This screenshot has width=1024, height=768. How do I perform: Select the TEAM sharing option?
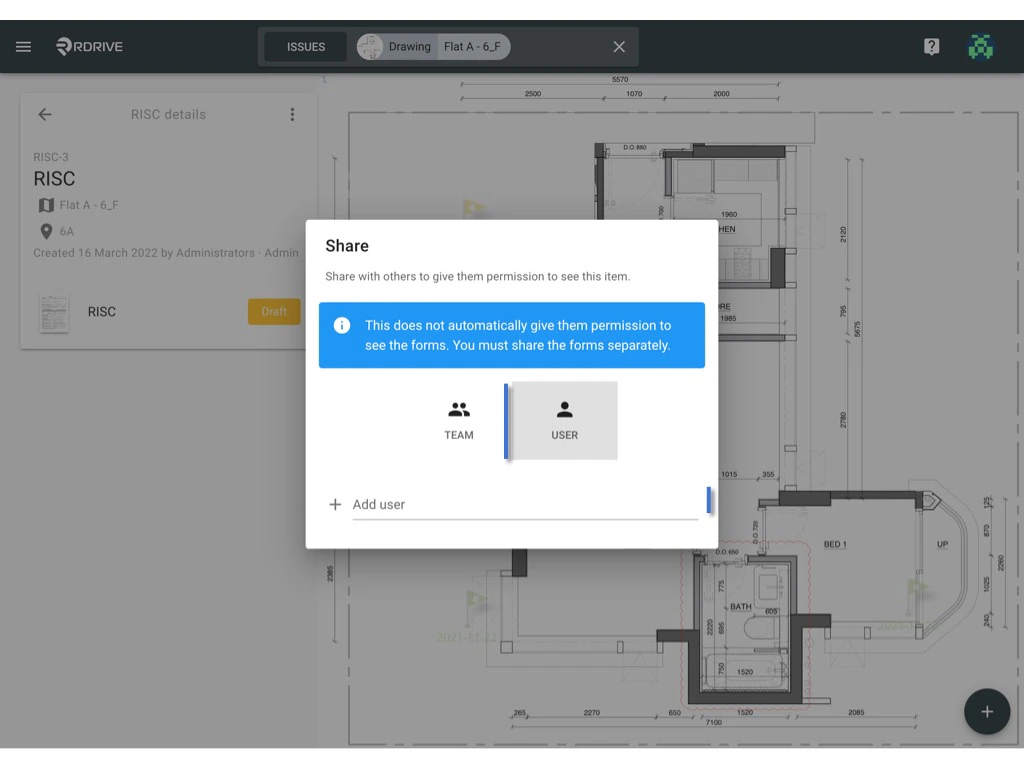click(x=459, y=419)
